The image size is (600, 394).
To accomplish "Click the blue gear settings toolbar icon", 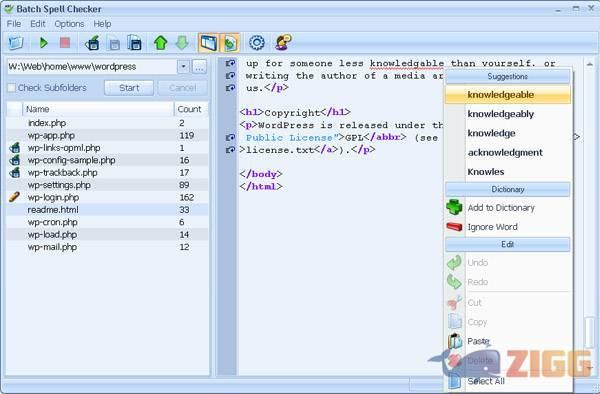I will (257, 42).
